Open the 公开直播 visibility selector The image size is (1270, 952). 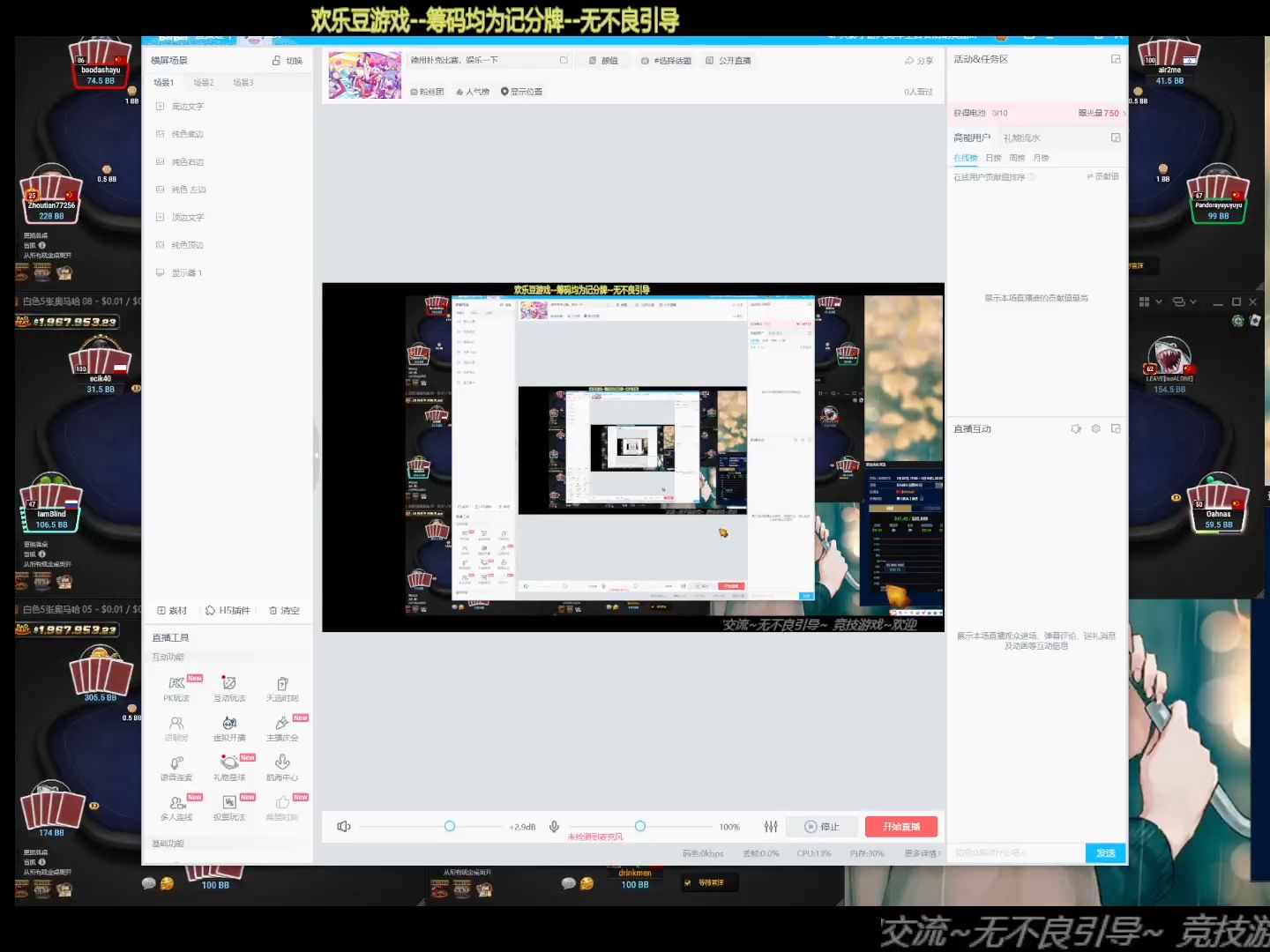point(728,61)
